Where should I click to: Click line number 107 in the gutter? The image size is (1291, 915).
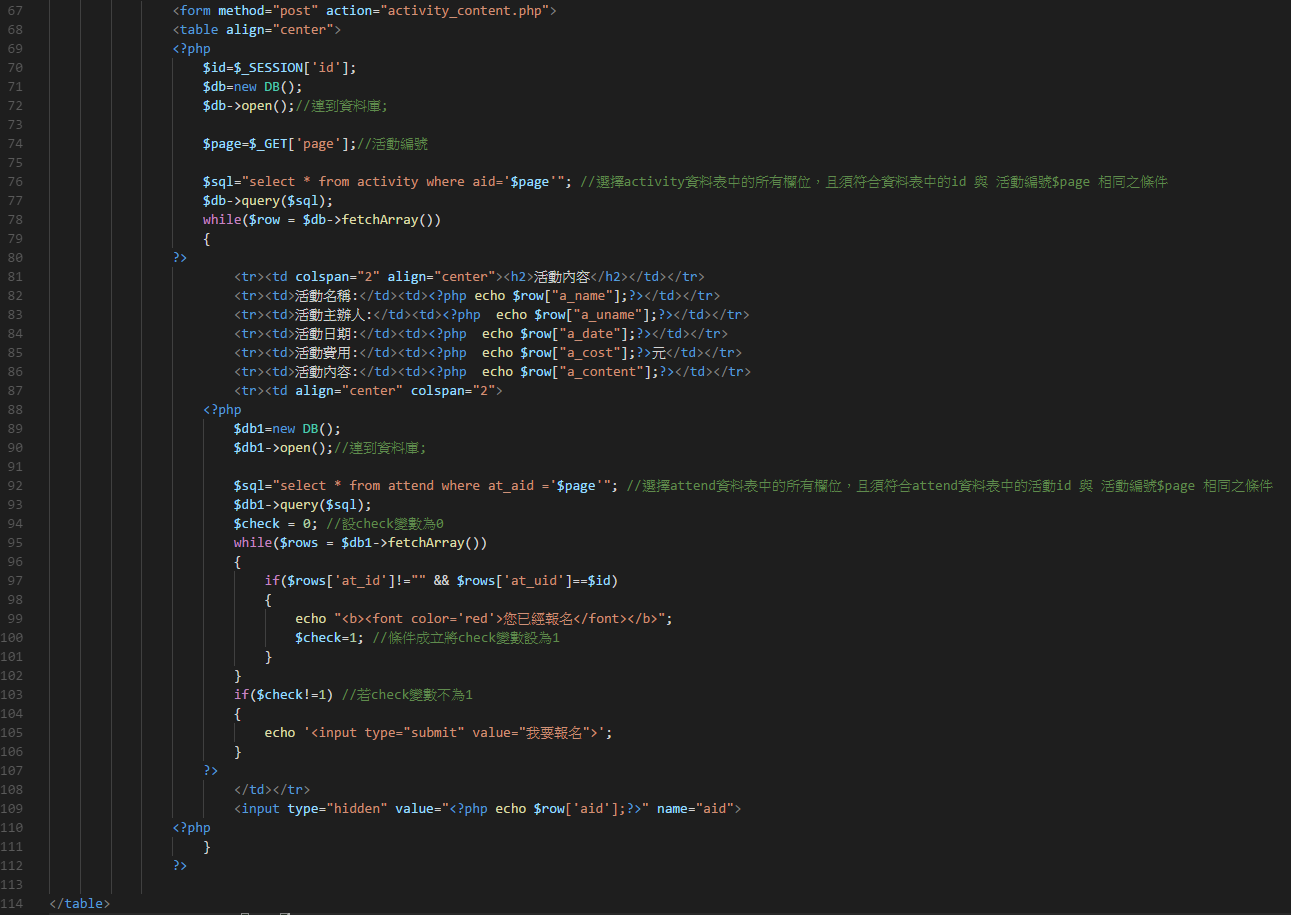[12, 770]
